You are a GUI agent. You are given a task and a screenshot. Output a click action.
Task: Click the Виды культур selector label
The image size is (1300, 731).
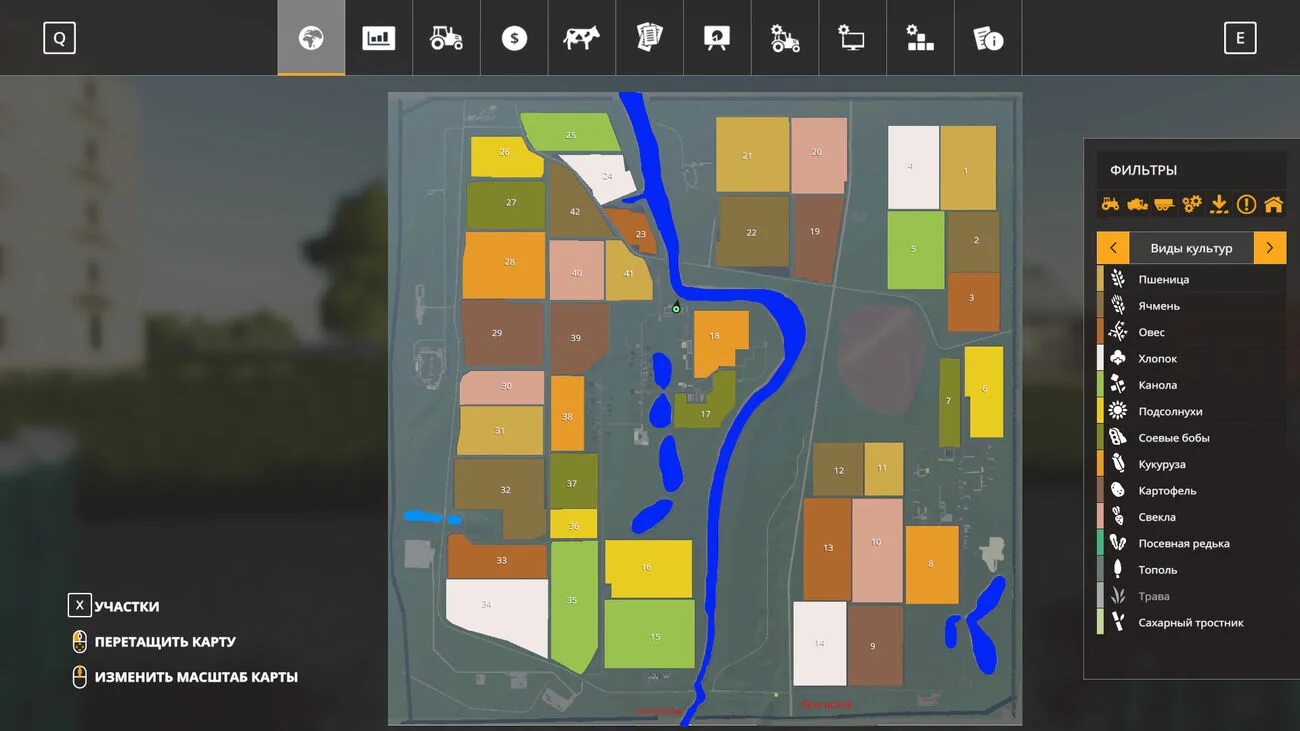[1191, 248]
